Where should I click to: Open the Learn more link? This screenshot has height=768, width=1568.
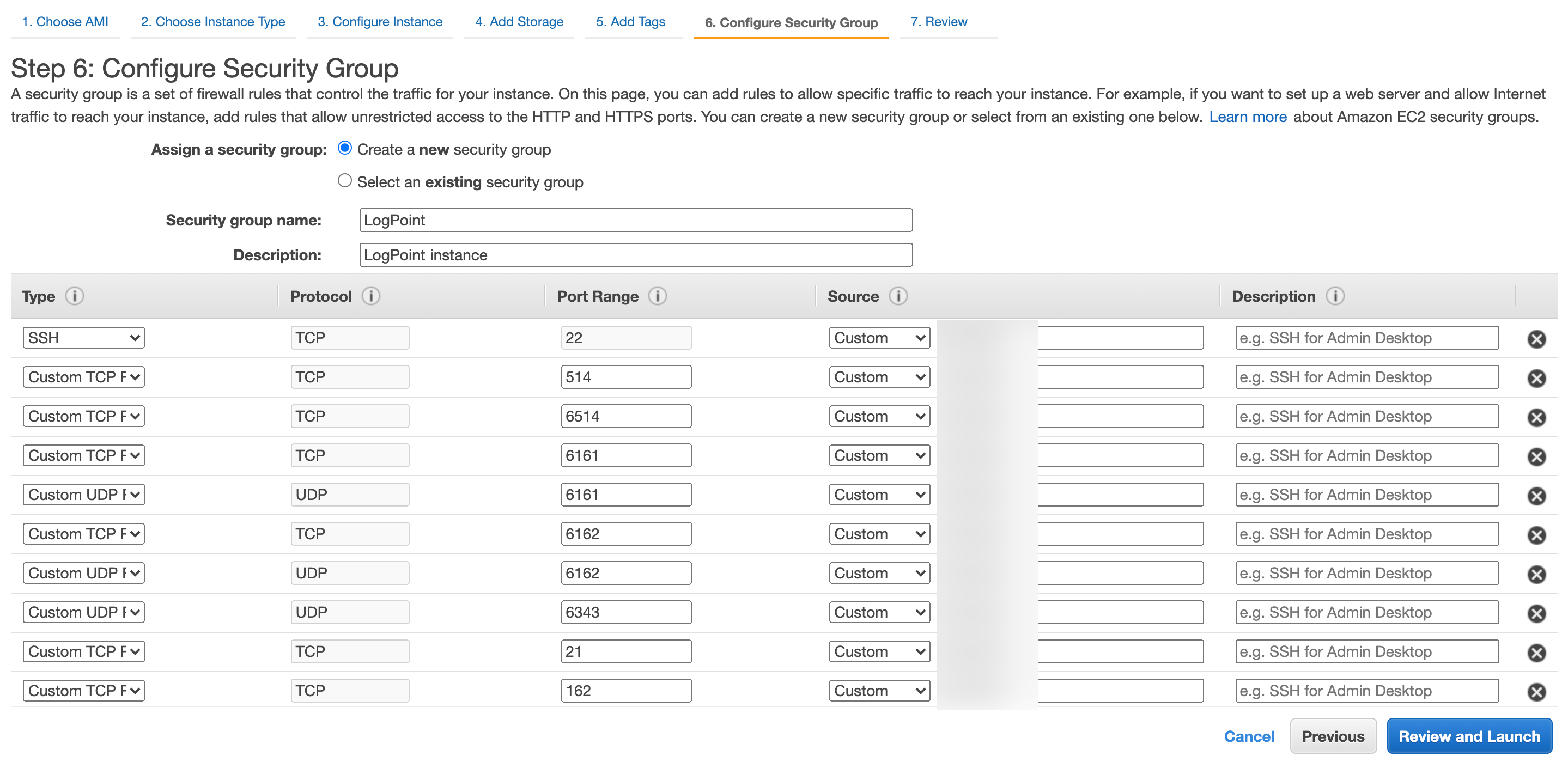click(x=1248, y=116)
